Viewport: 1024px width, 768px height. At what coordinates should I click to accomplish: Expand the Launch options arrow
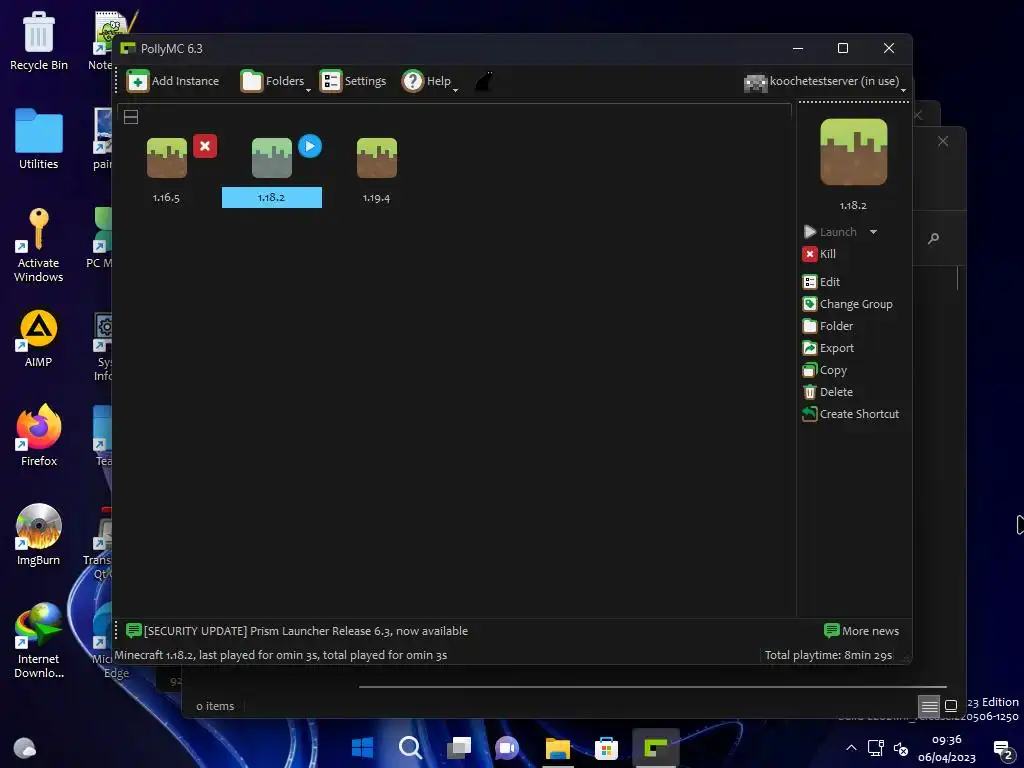pyautogui.click(x=873, y=232)
